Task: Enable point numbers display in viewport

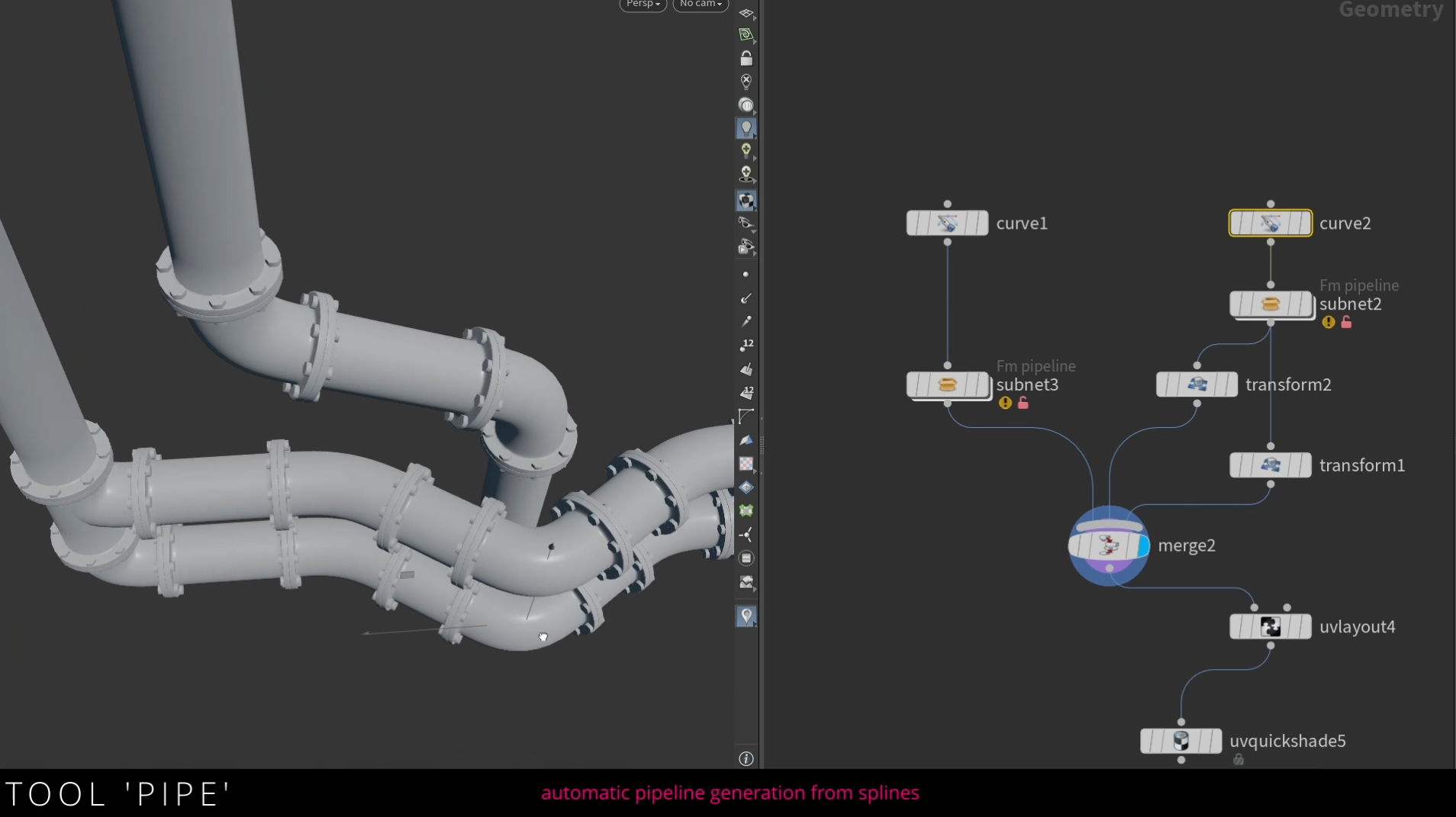Action: 746,344
